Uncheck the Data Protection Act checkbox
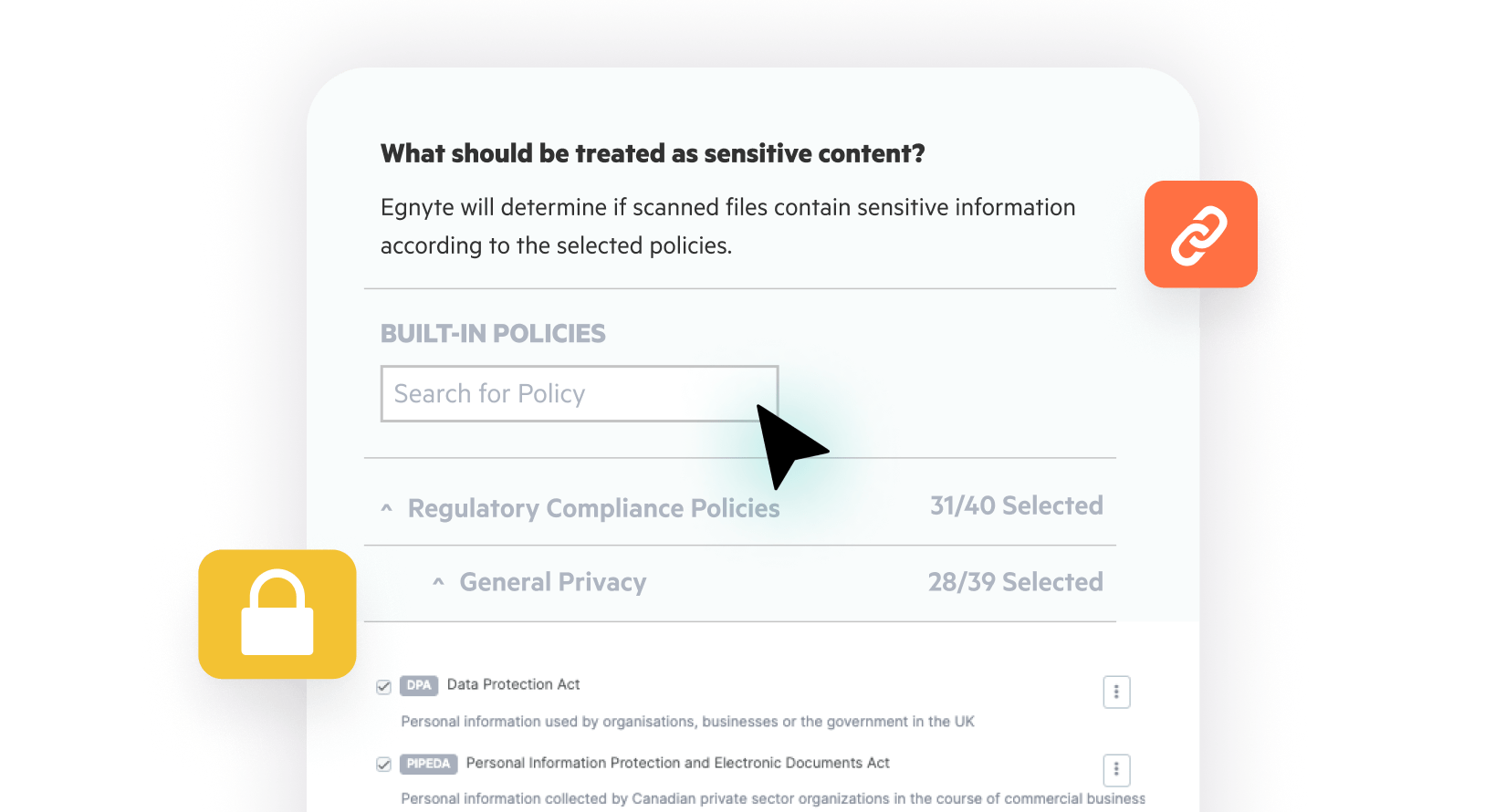 point(384,687)
